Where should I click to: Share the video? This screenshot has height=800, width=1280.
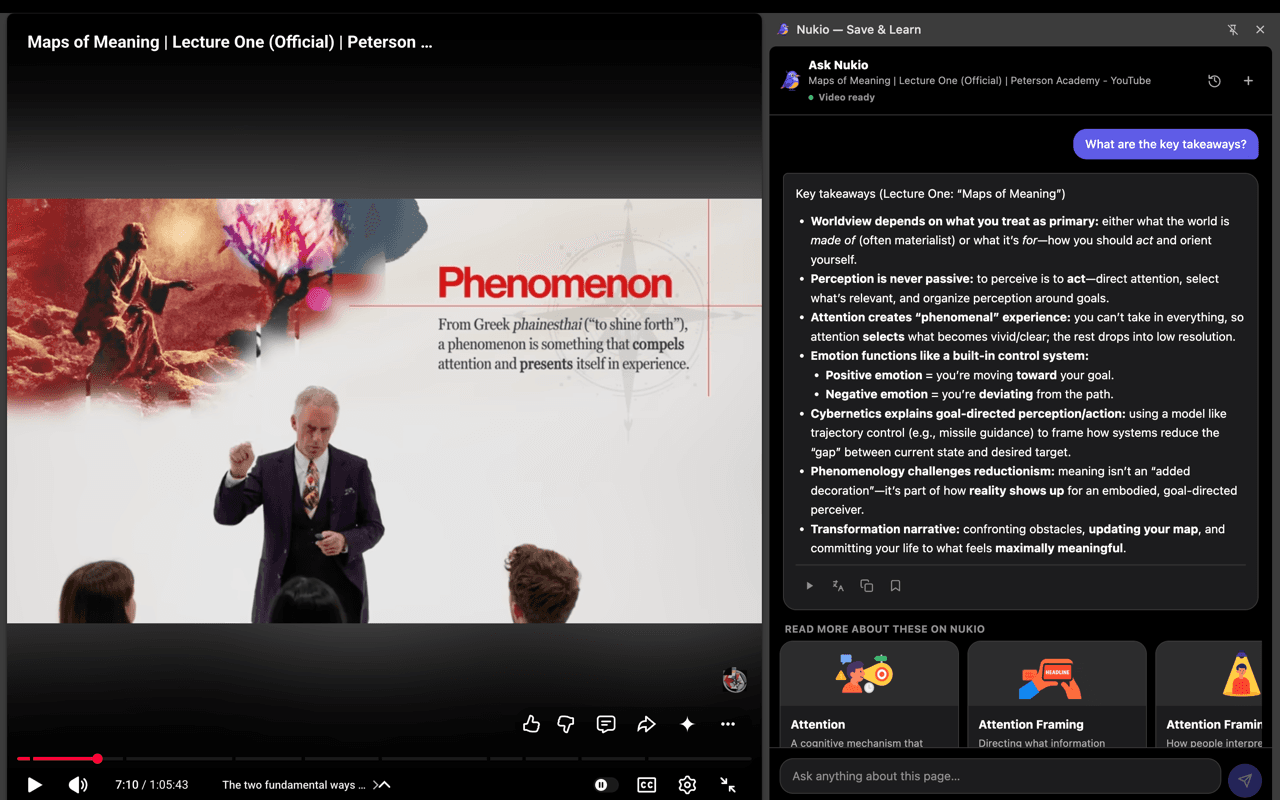pos(646,724)
